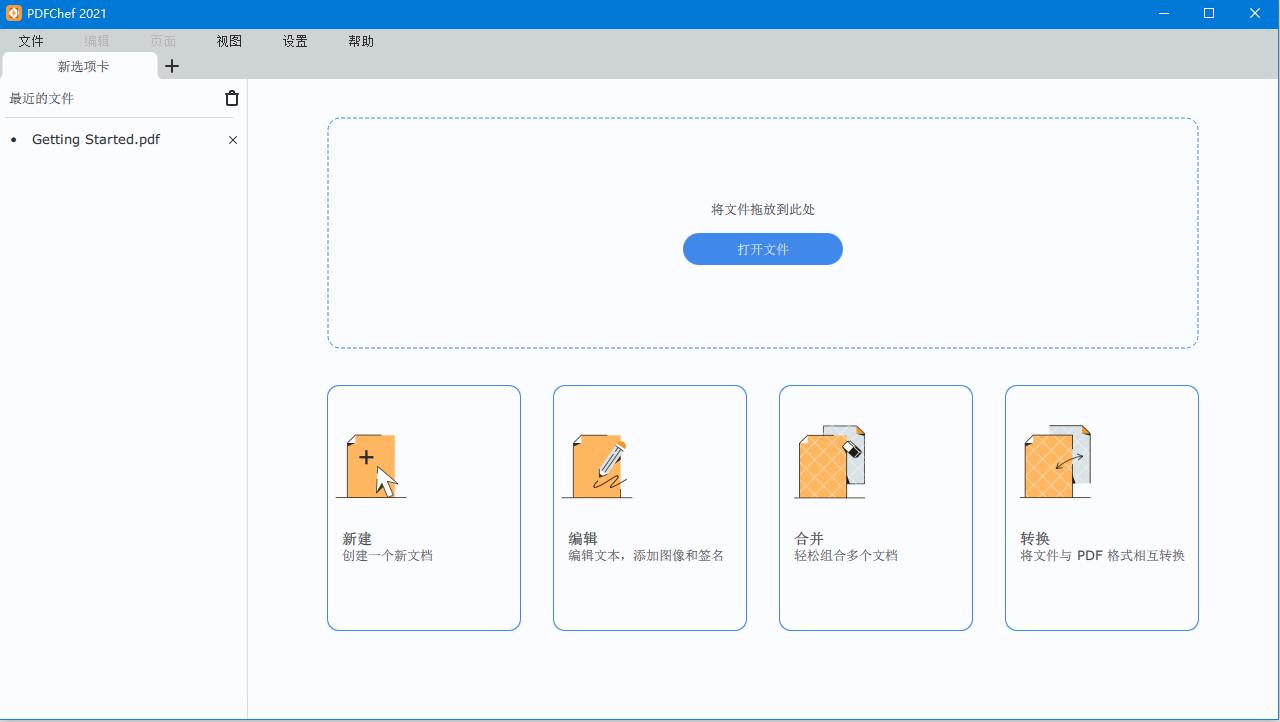
Task: Minimize the PDFChef window
Action: [1164, 13]
